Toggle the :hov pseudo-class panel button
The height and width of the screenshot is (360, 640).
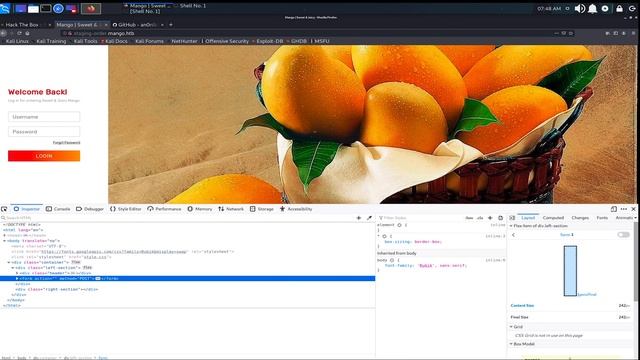pyautogui.click(x=469, y=218)
